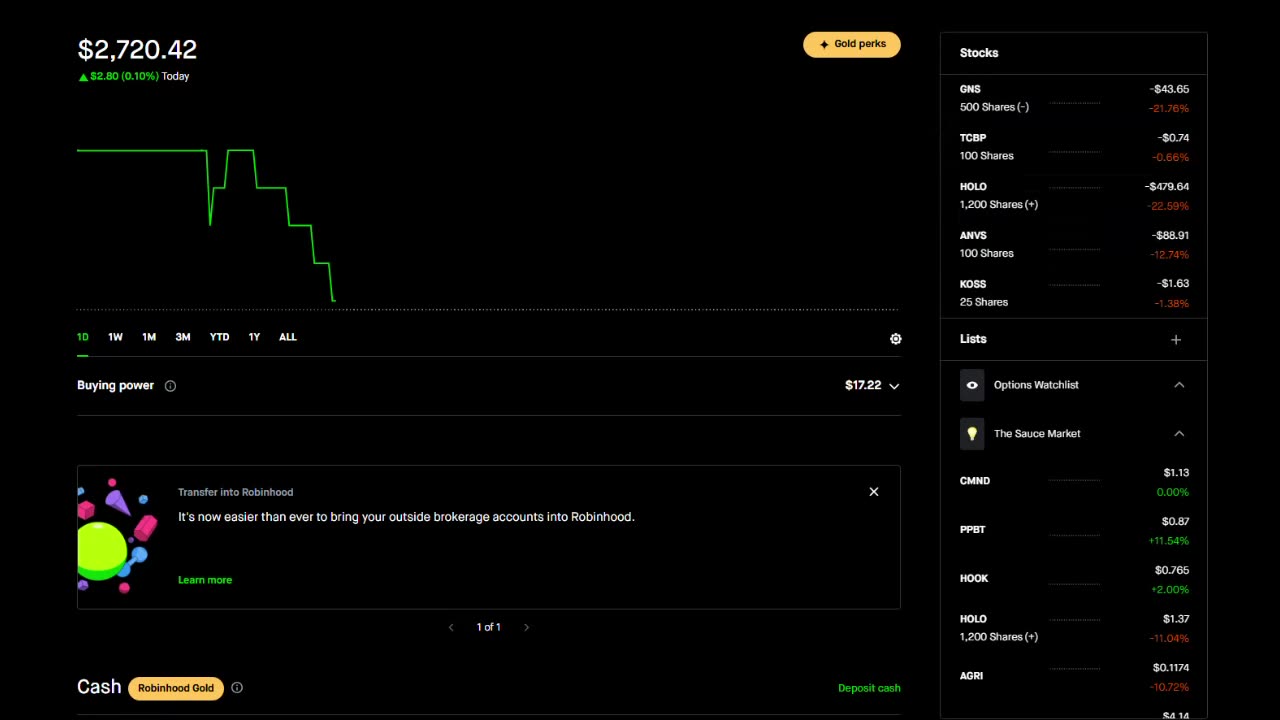Select 1M chart range
1280x720 pixels.
tap(149, 337)
